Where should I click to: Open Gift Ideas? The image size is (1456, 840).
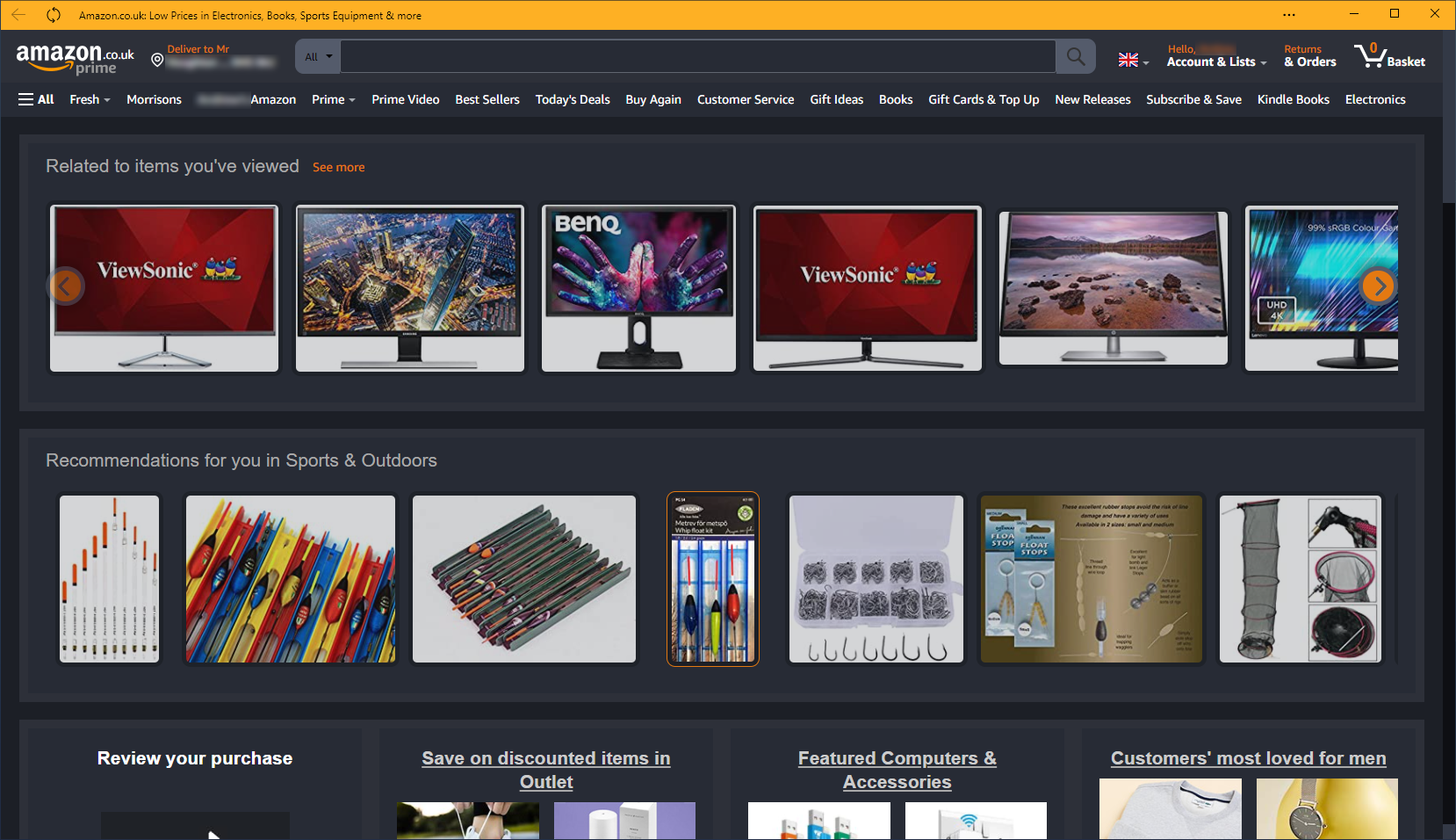pos(837,99)
